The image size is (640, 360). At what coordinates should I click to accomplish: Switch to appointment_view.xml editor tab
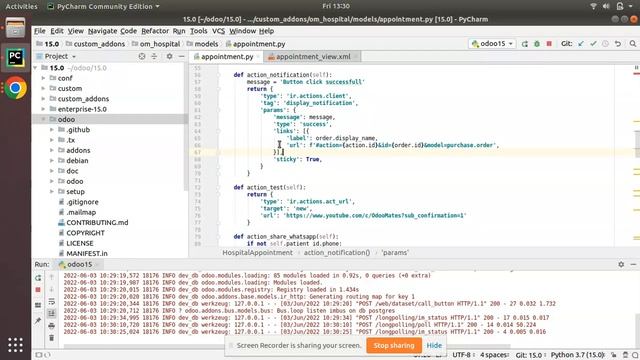313,57
